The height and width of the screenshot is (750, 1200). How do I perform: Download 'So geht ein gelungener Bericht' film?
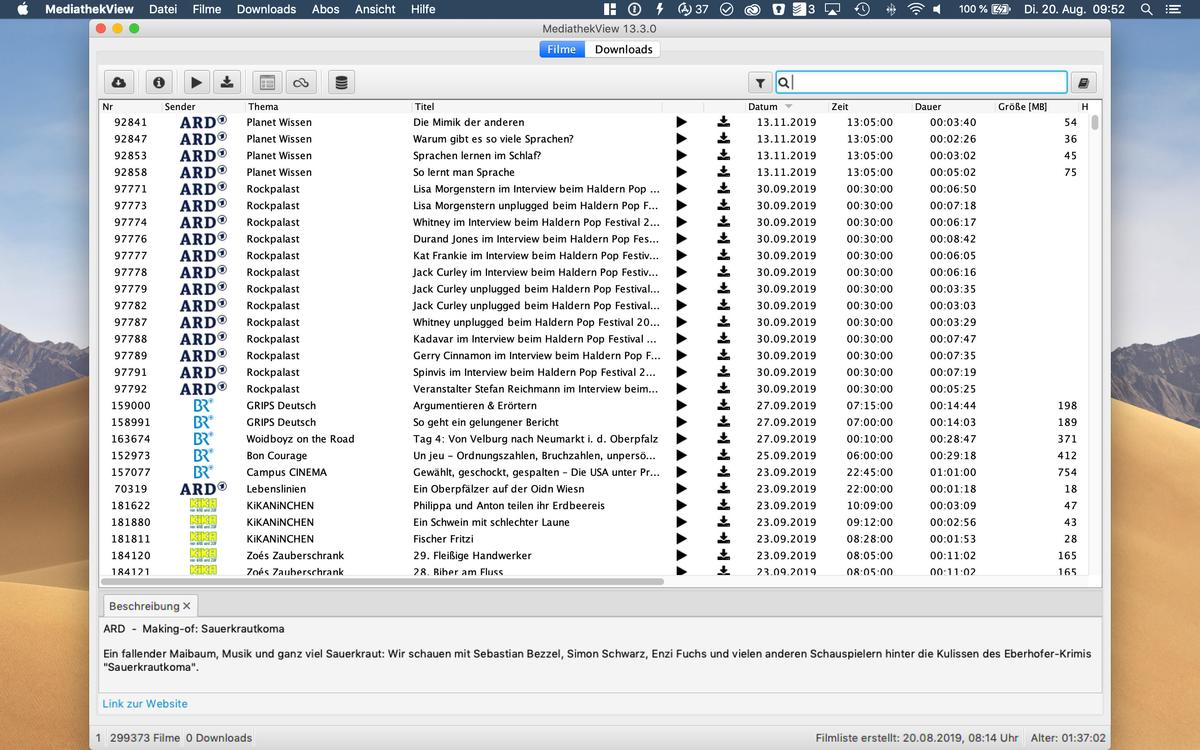[x=724, y=422]
